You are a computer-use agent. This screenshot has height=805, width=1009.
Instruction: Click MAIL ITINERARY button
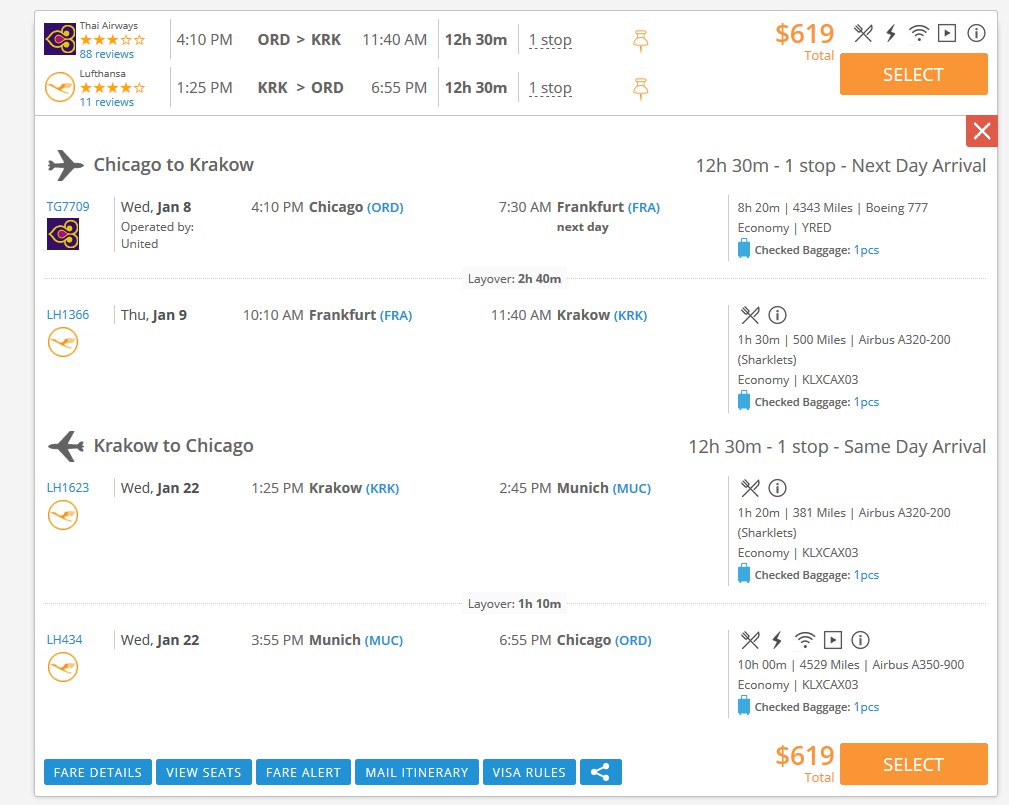coord(417,772)
